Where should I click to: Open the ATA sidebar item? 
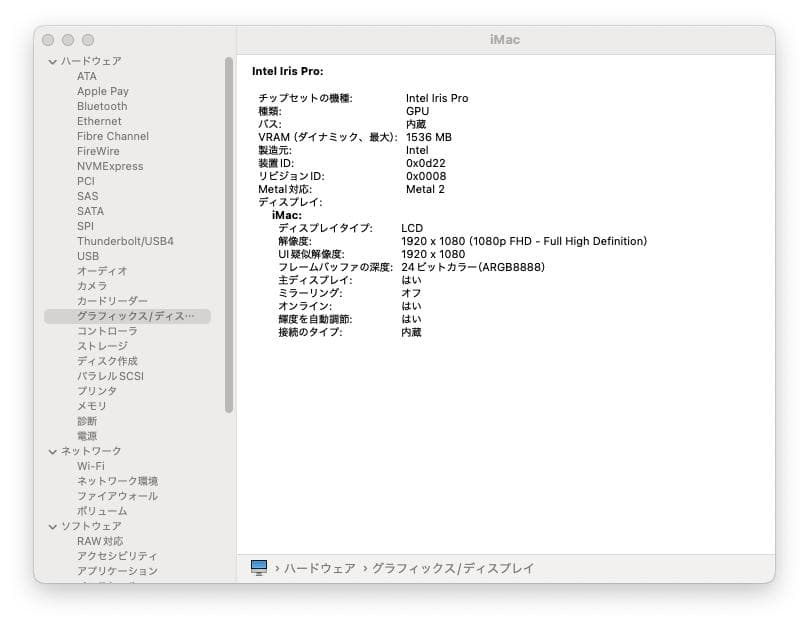pos(87,76)
